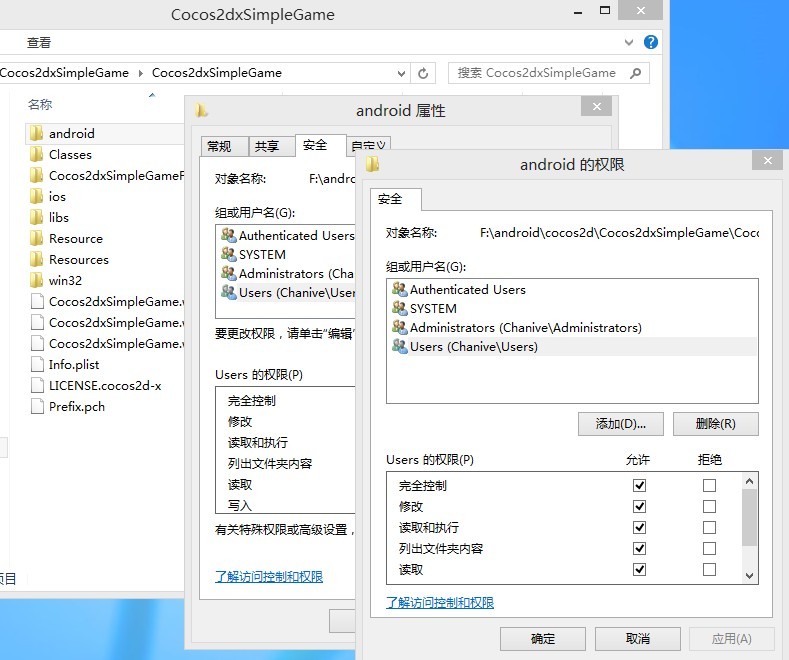Viewport: 789px width, 660px height.
Task: Click Administrators icon in android properties dialog
Action: pos(229,274)
